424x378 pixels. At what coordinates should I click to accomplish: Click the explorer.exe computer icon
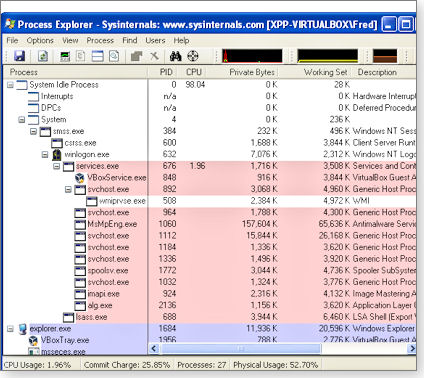click(x=22, y=329)
